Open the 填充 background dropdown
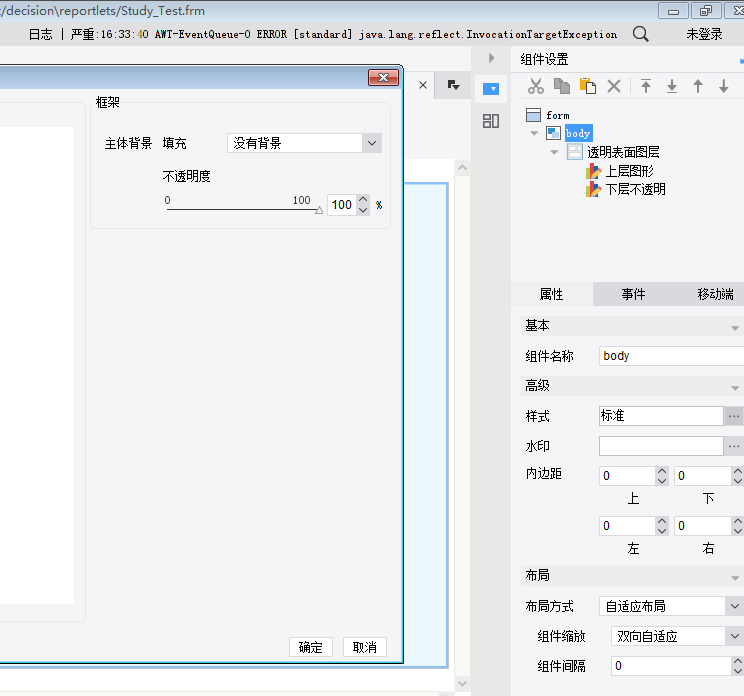744x696 pixels. click(305, 143)
